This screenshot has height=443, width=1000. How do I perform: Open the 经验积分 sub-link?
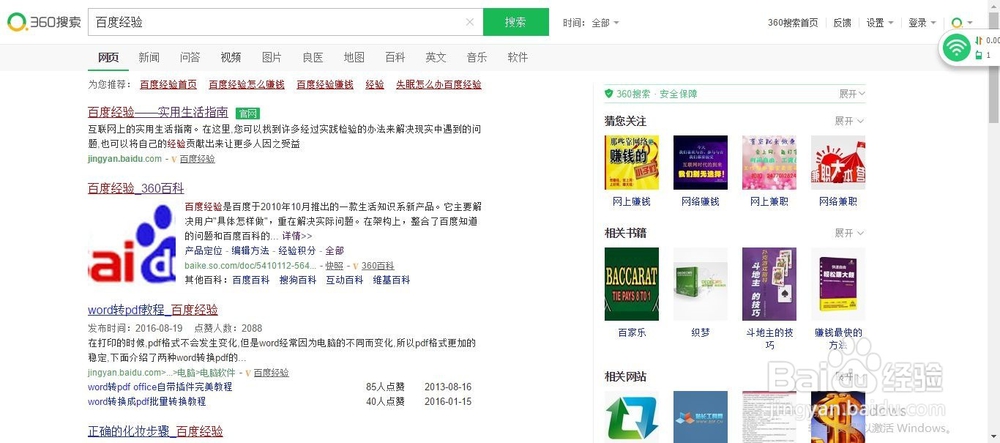point(297,251)
